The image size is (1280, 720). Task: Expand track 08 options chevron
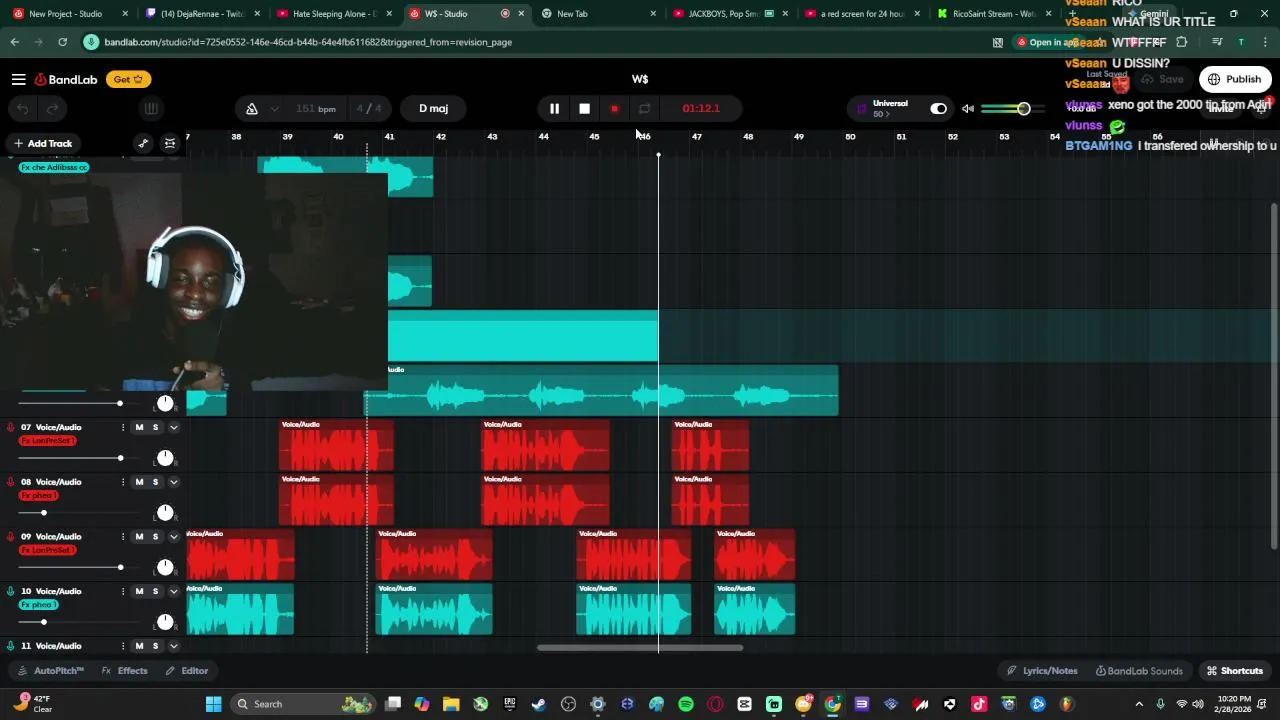point(173,482)
